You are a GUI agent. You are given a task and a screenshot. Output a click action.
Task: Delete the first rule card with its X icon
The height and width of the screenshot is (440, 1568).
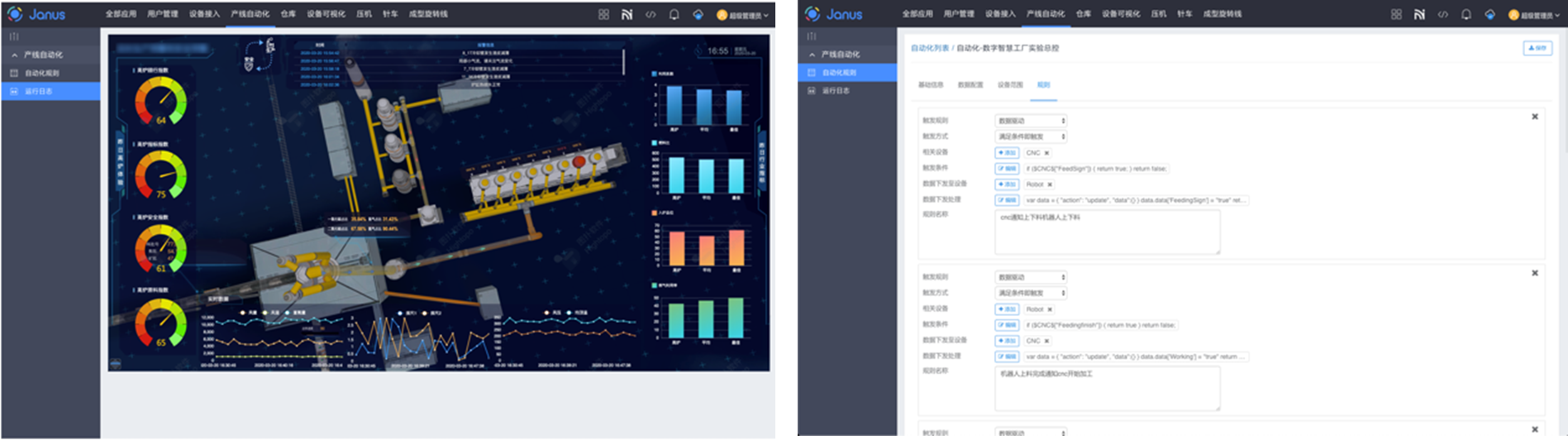coord(1534,117)
